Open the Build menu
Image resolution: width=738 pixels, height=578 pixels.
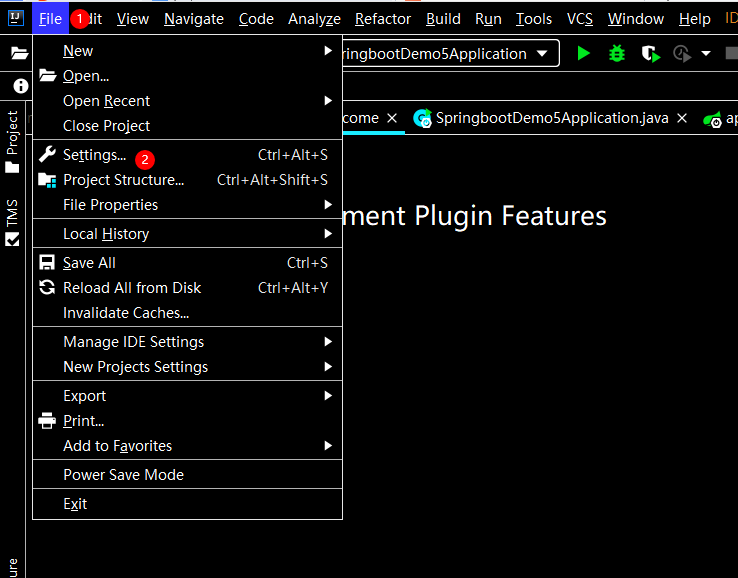pyautogui.click(x=443, y=19)
